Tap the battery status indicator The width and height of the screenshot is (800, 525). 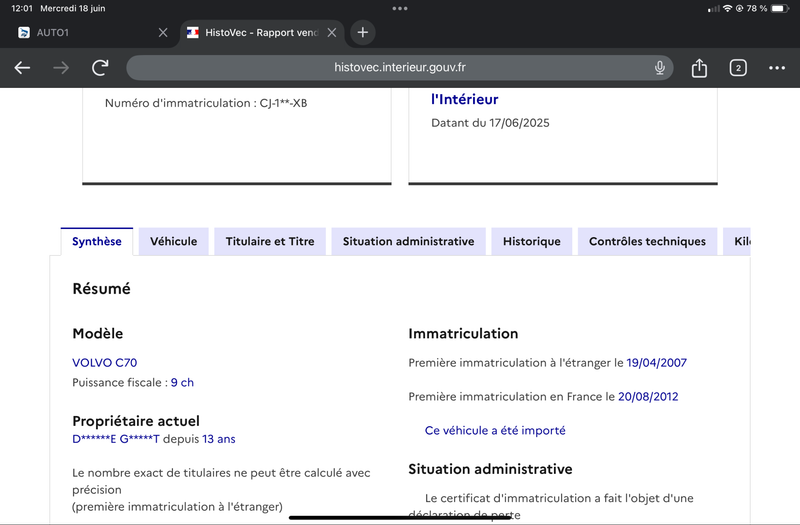(780, 8)
